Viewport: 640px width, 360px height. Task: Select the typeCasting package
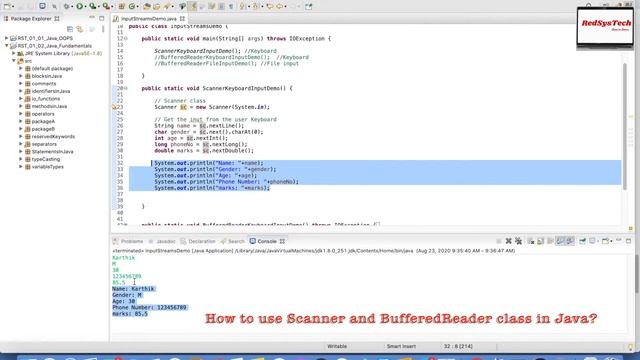pos(46,159)
